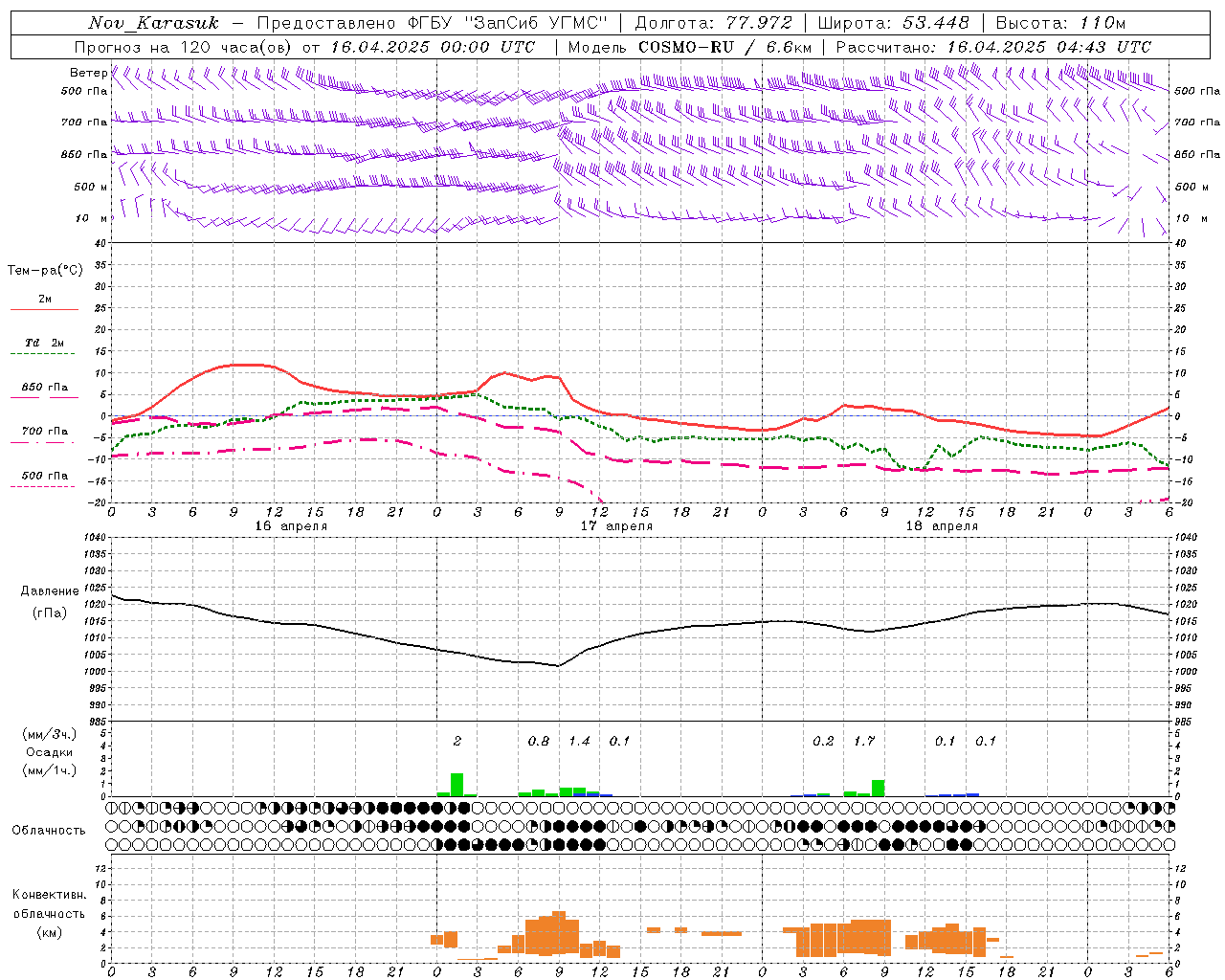1225x980 pixels.
Task: Click the 500 гПа temperature legend entry
Action: click(x=44, y=479)
